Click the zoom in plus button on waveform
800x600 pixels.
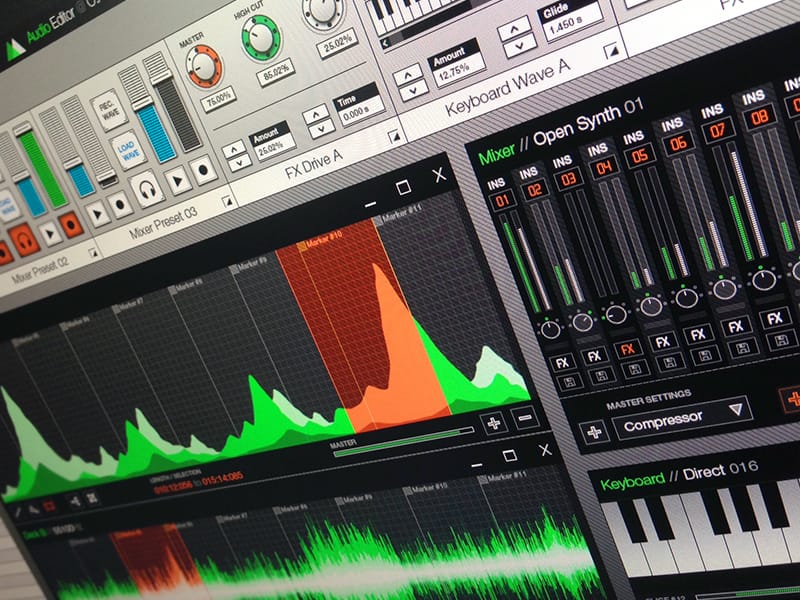point(492,422)
